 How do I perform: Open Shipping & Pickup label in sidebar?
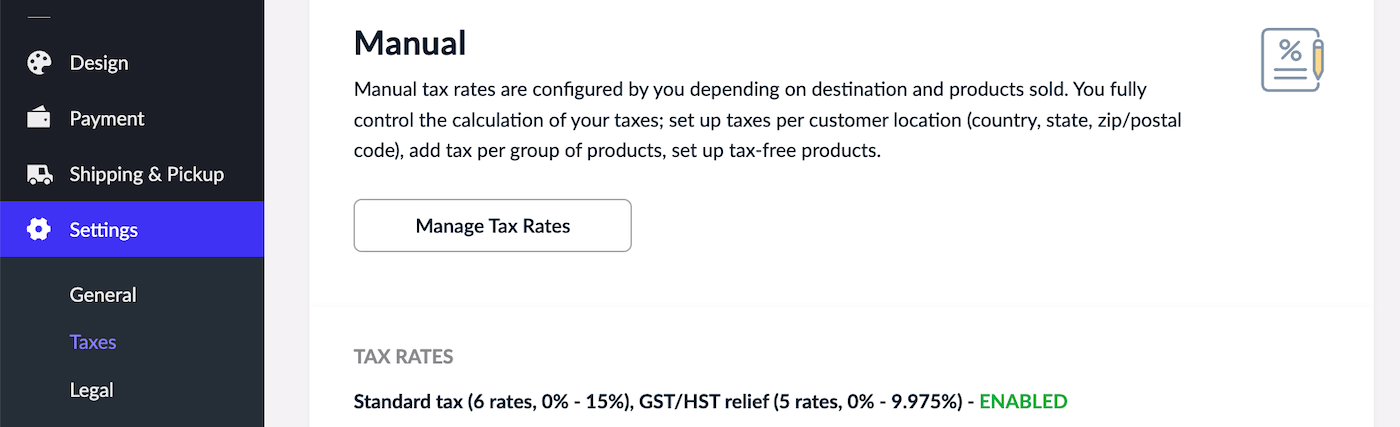146,175
